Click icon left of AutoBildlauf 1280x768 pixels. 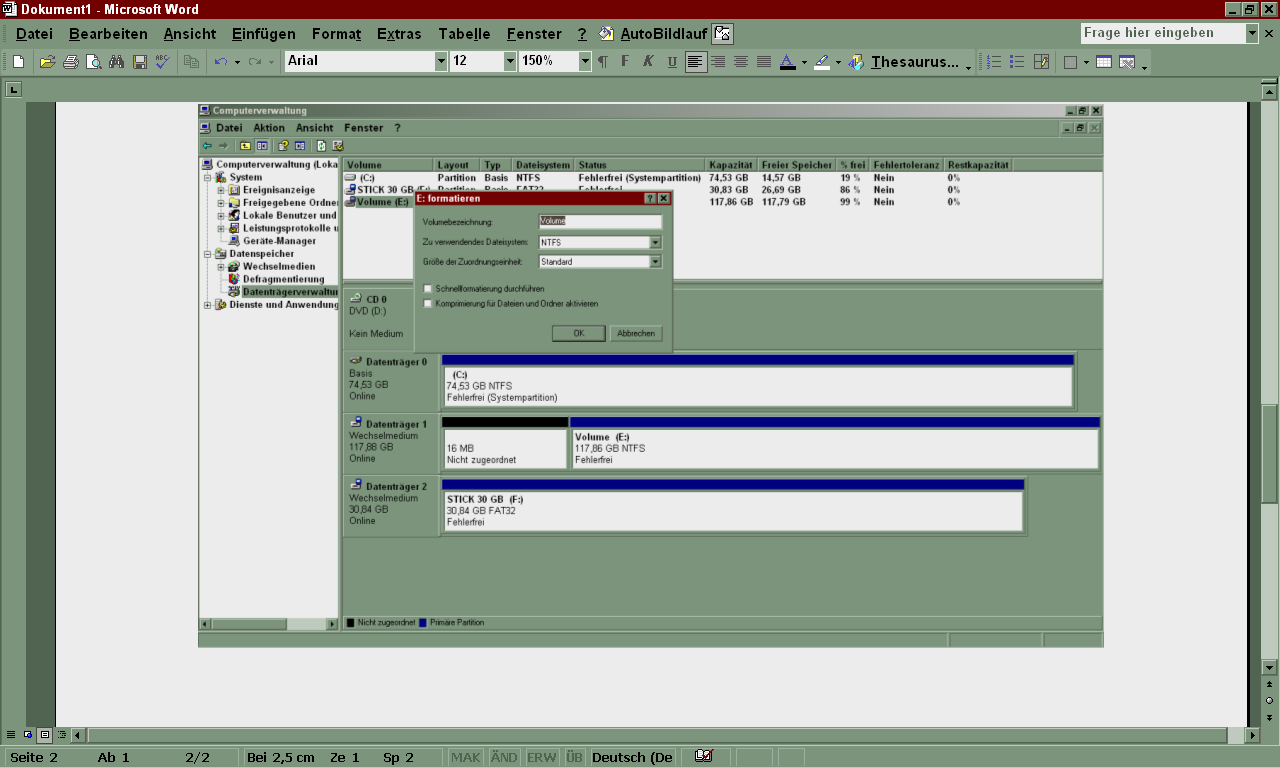pyautogui.click(x=606, y=33)
